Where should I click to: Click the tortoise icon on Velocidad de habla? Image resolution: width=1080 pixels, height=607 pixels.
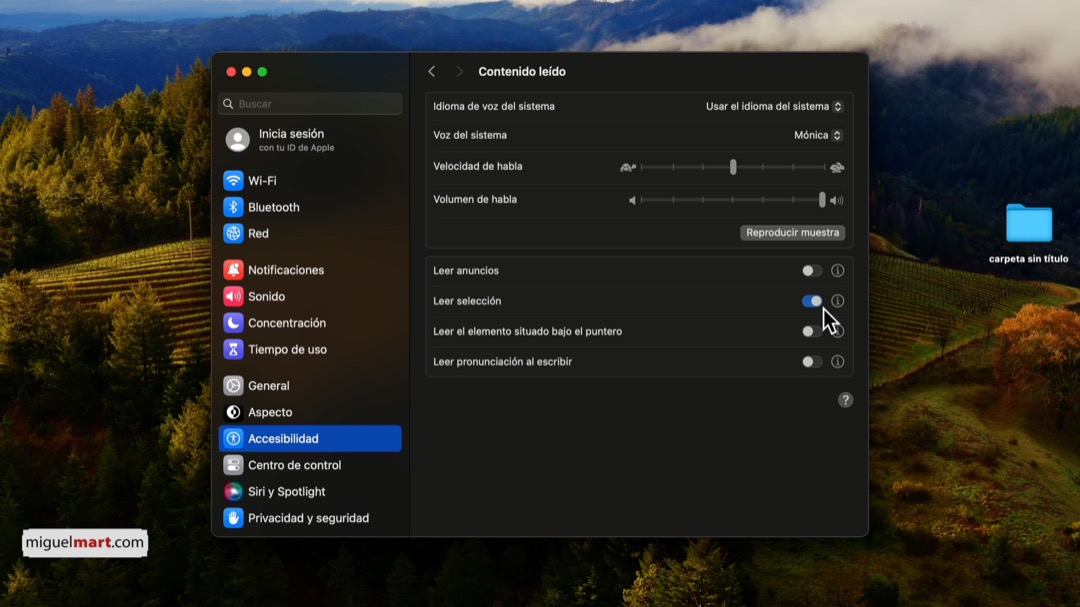coord(628,167)
